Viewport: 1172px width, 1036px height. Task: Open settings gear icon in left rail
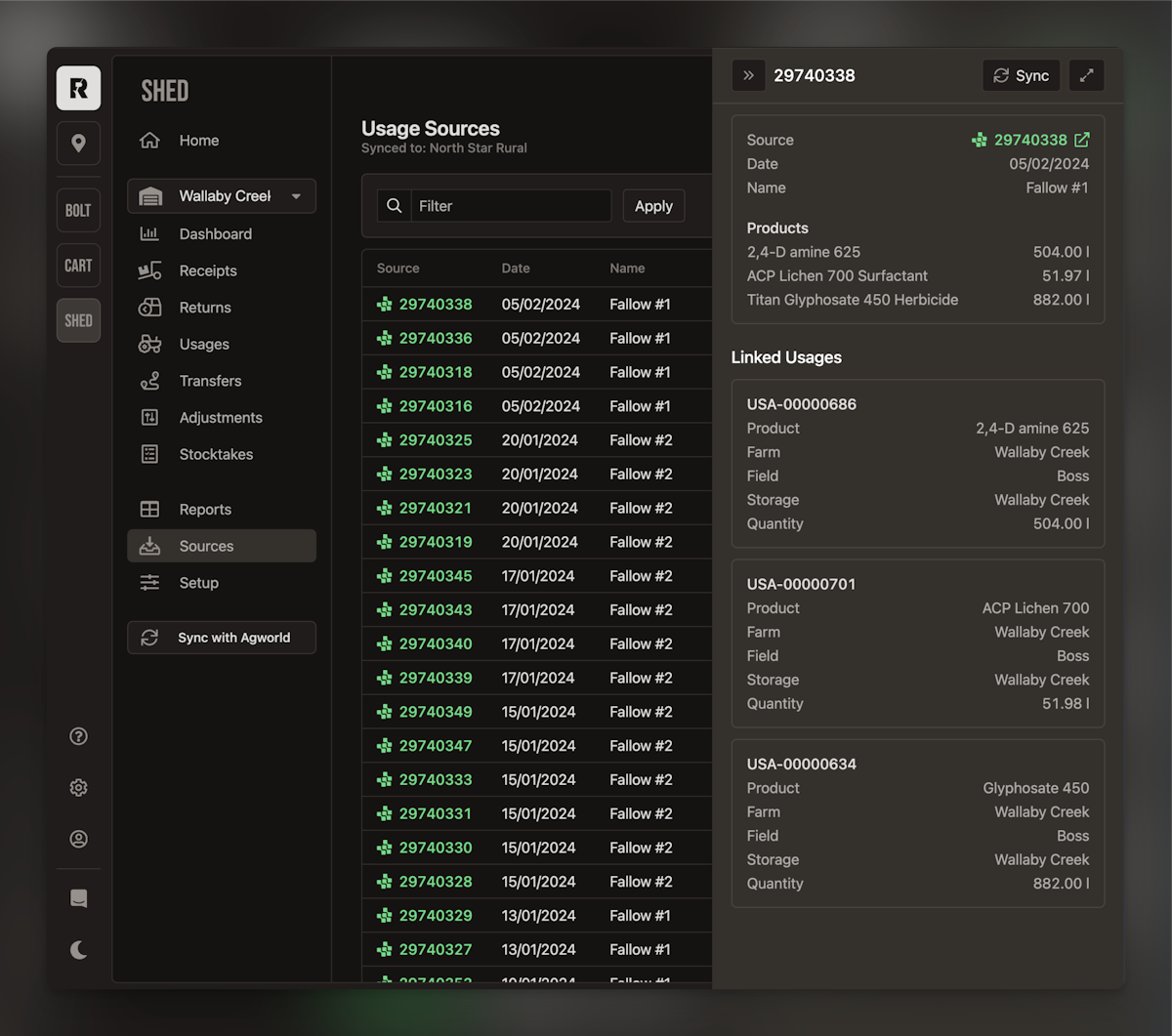coord(78,788)
